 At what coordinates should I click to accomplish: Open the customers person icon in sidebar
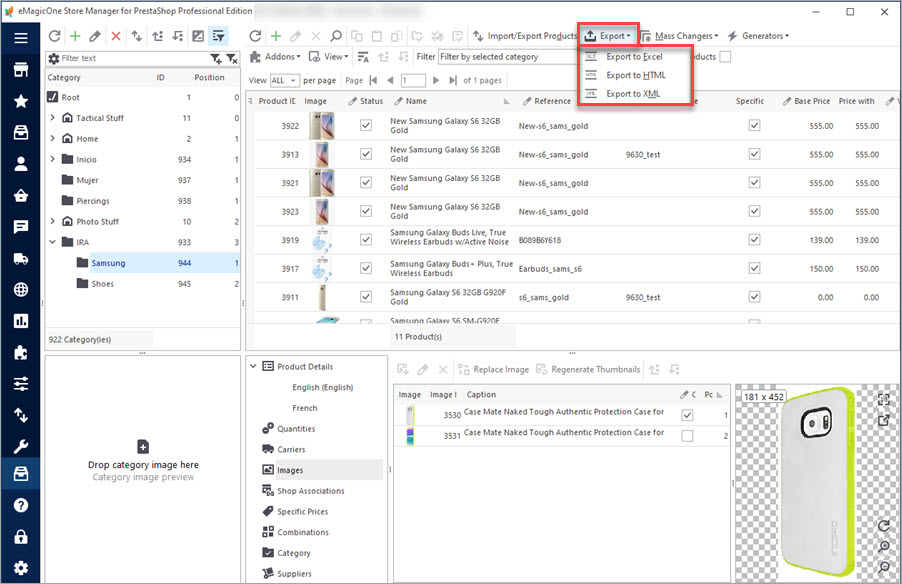click(21, 164)
